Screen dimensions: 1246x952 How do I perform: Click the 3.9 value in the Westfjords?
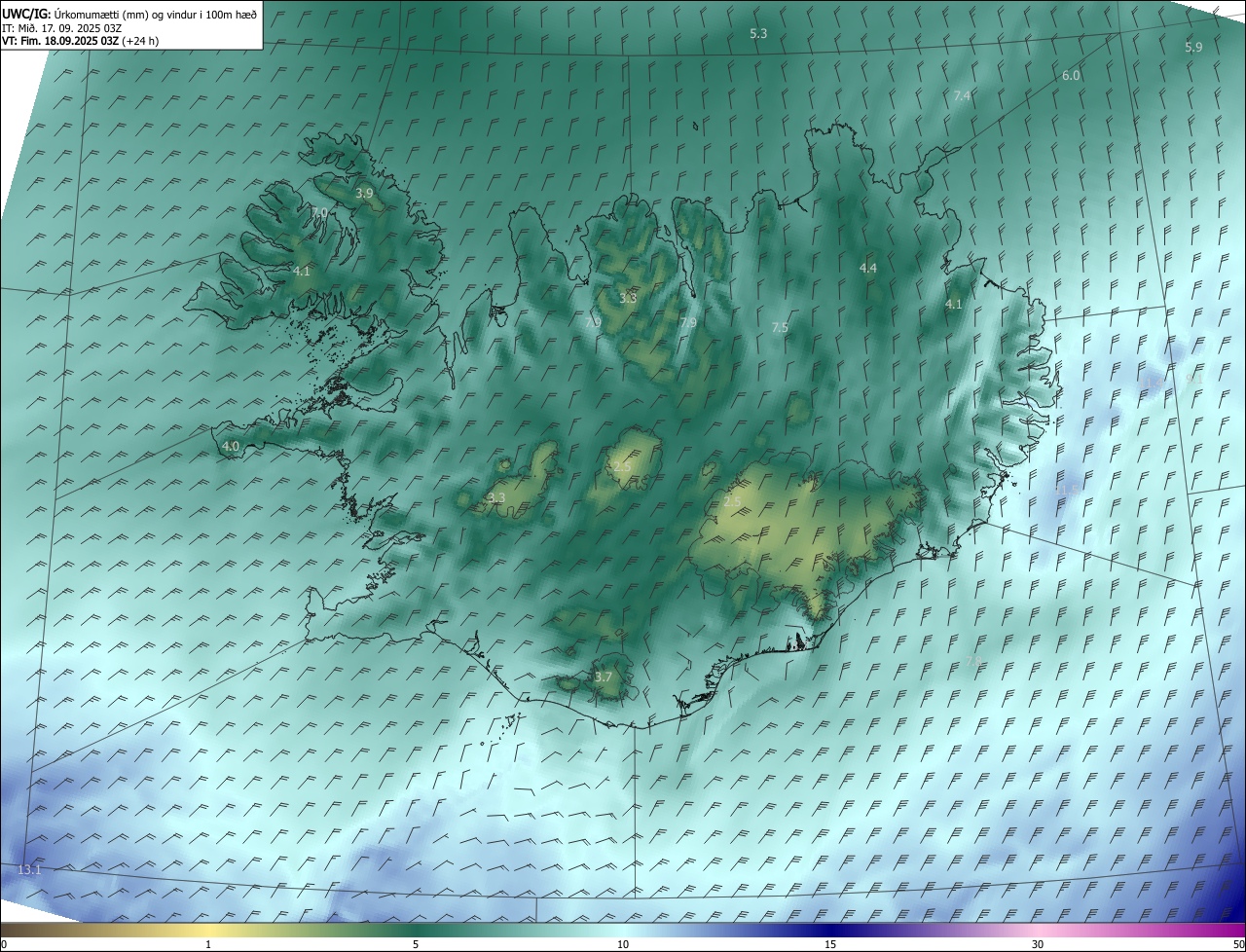pyautogui.click(x=364, y=194)
